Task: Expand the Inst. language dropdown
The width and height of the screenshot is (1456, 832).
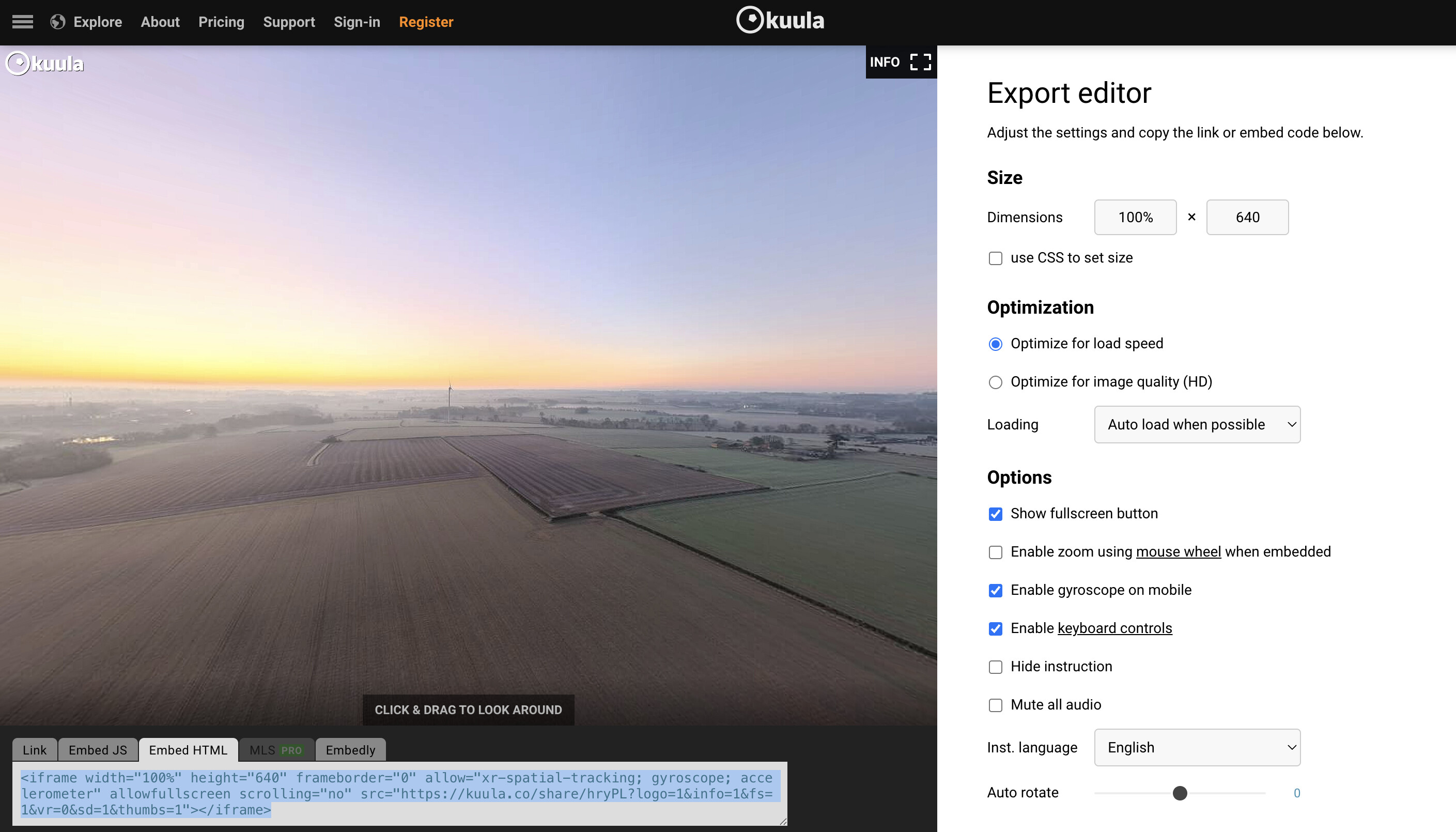Action: [x=1197, y=747]
